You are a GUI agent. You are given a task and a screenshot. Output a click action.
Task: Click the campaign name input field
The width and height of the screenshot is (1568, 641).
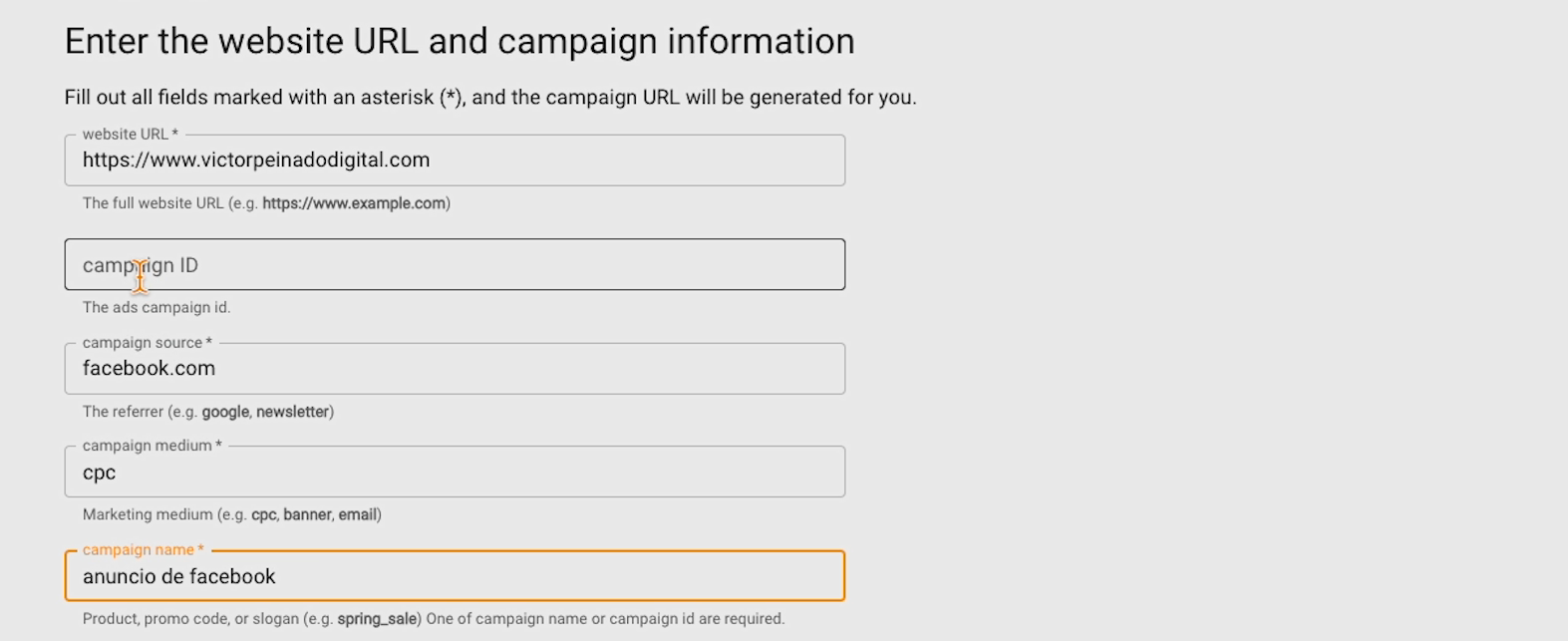pyautogui.click(x=455, y=576)
